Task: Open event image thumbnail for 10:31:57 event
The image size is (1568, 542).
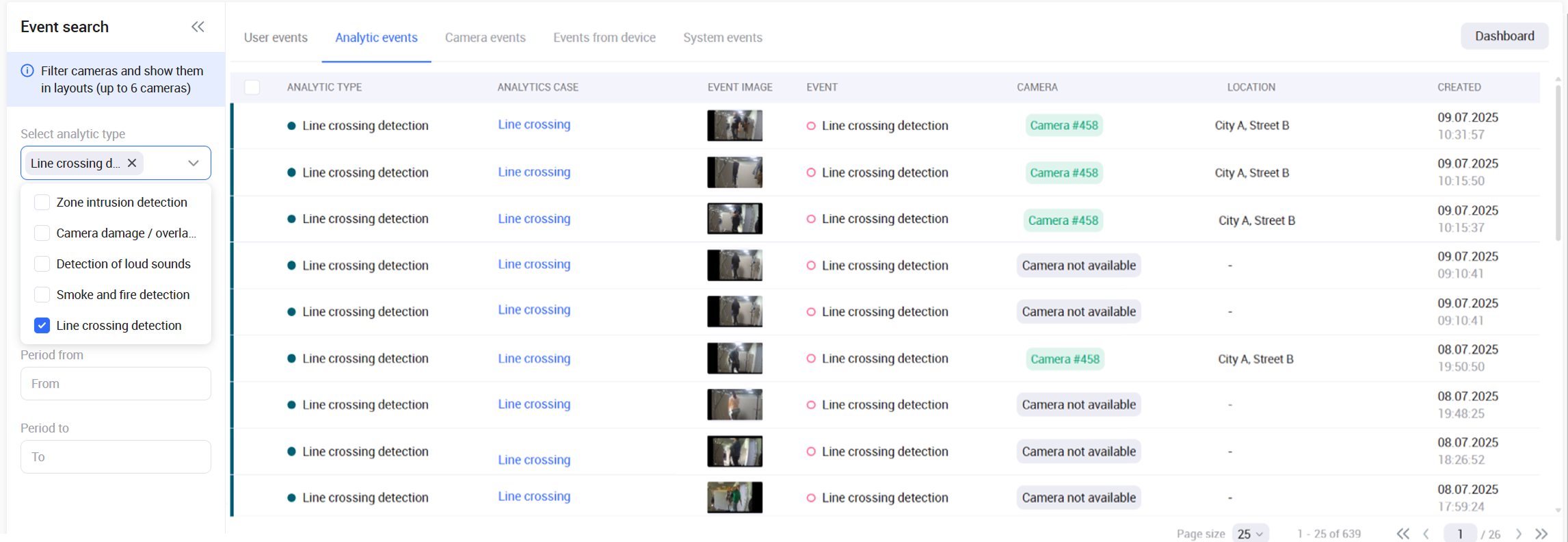Action: [734, 126]
